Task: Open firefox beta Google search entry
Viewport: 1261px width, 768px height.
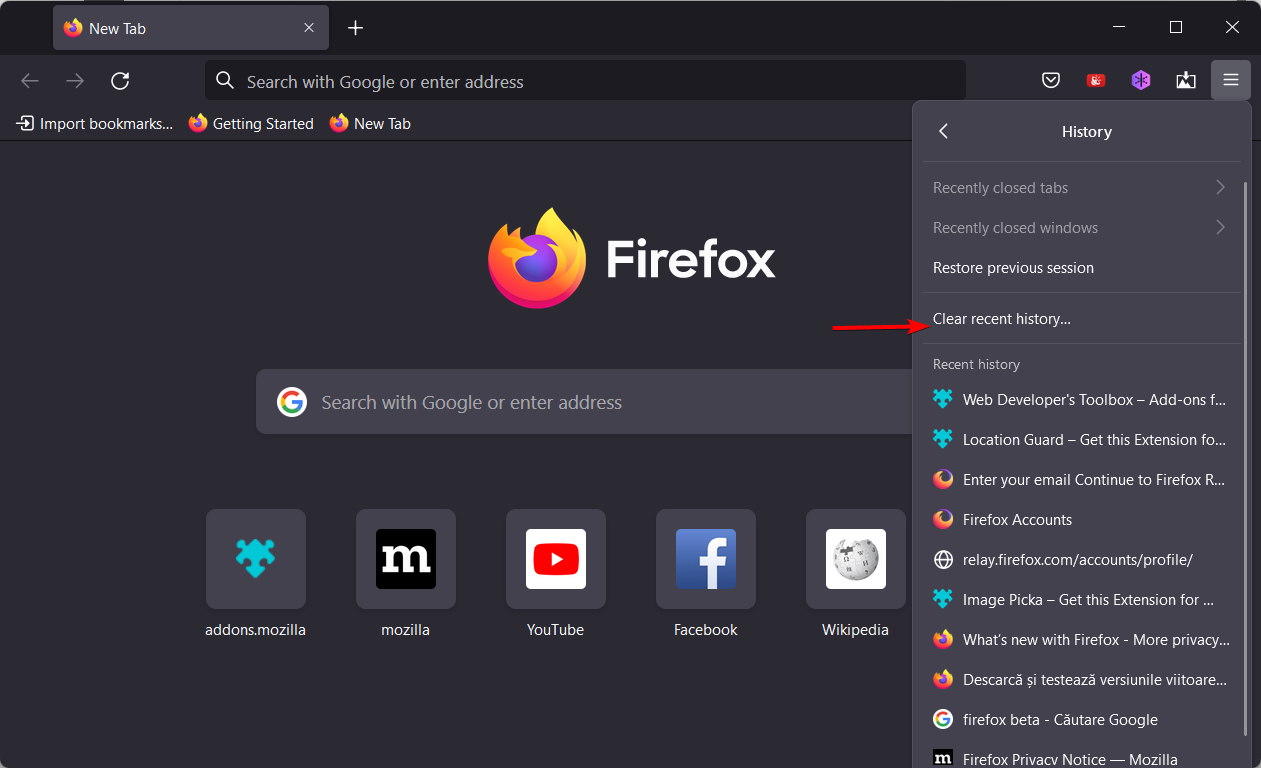Action: tap(1081, 719)
